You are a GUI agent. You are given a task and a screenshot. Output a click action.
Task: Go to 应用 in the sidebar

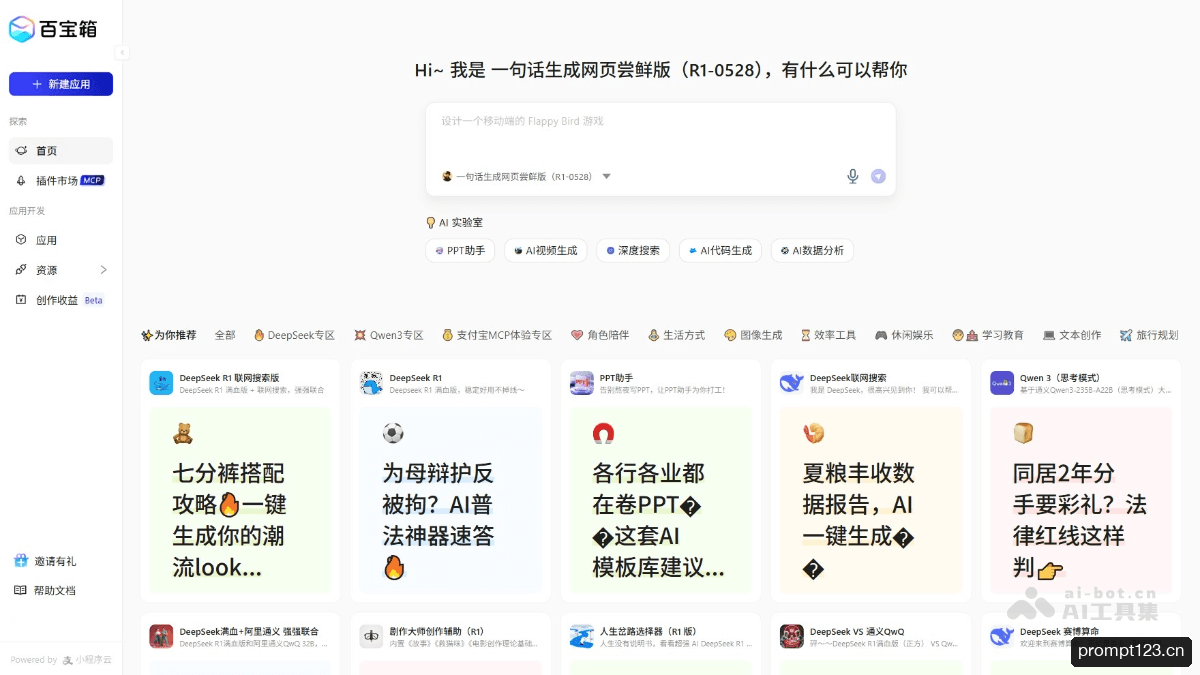[61, 240]
